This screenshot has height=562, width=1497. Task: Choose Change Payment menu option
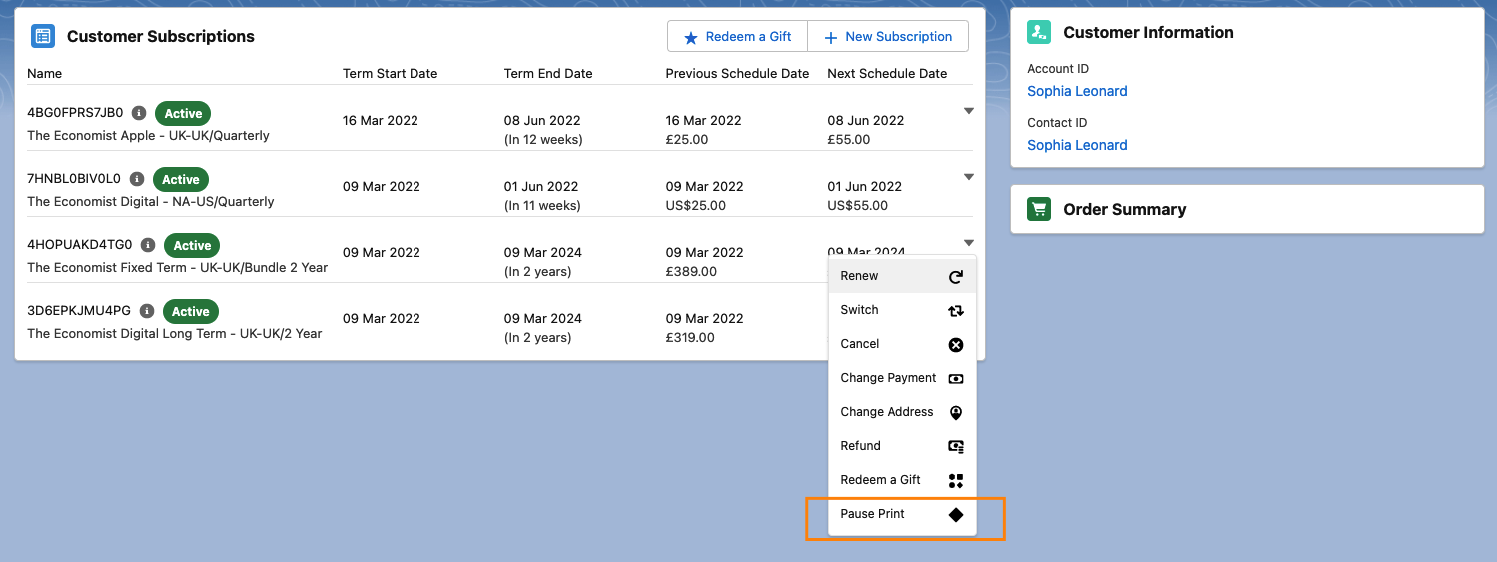pyautogui.click(x=902, y=378)
